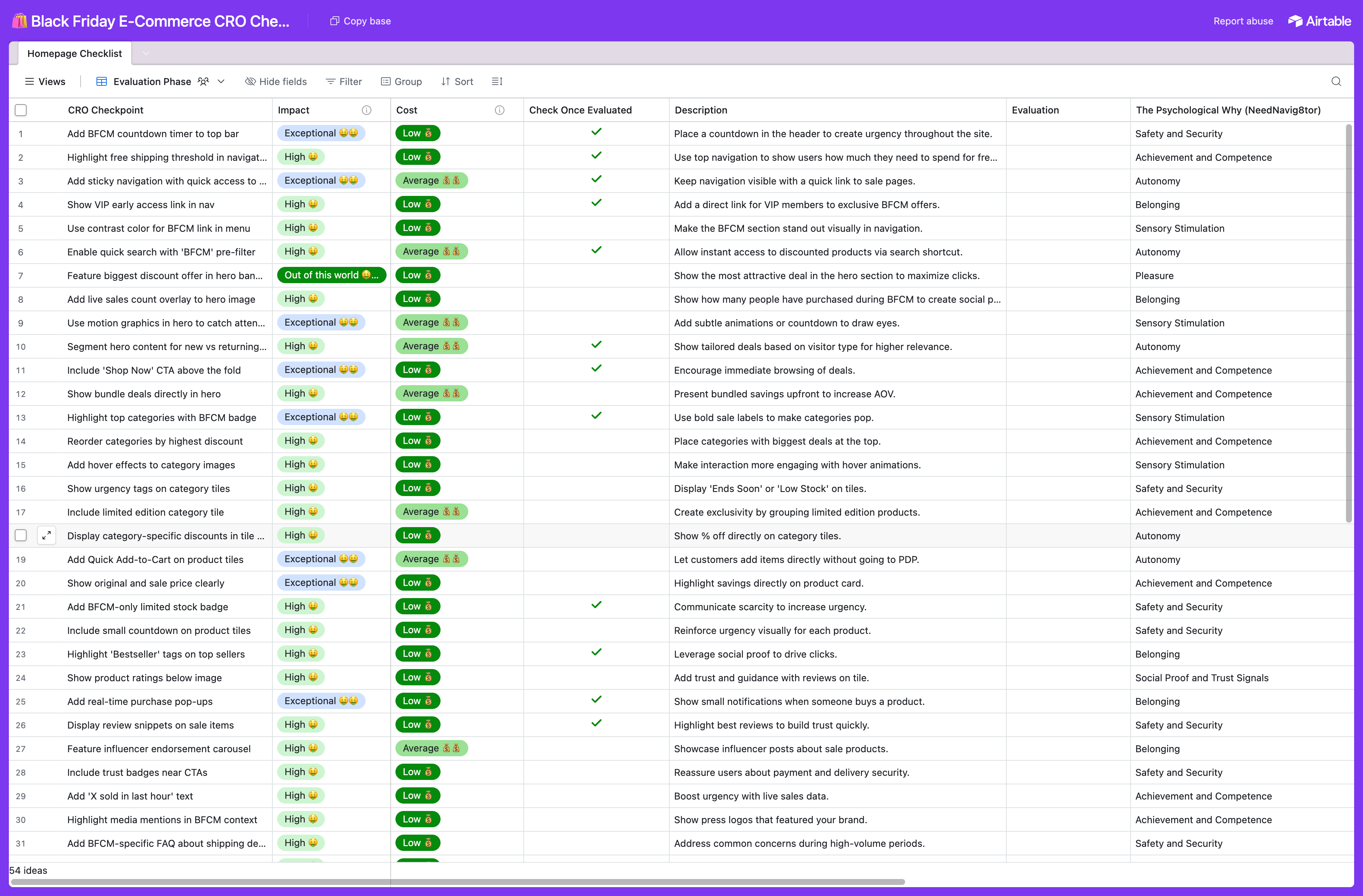Uncheck evaluated for Display review snippets row
Screen dimensions: 1363x896
tap(596, 723)
